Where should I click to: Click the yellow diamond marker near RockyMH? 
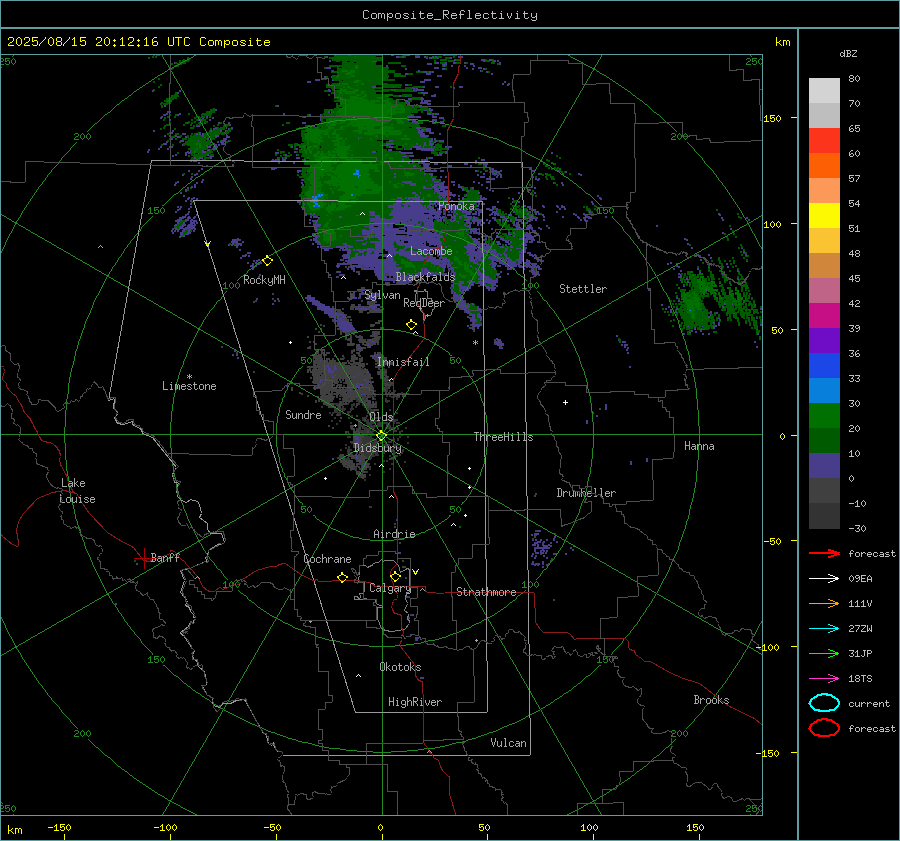coord(267,261)
